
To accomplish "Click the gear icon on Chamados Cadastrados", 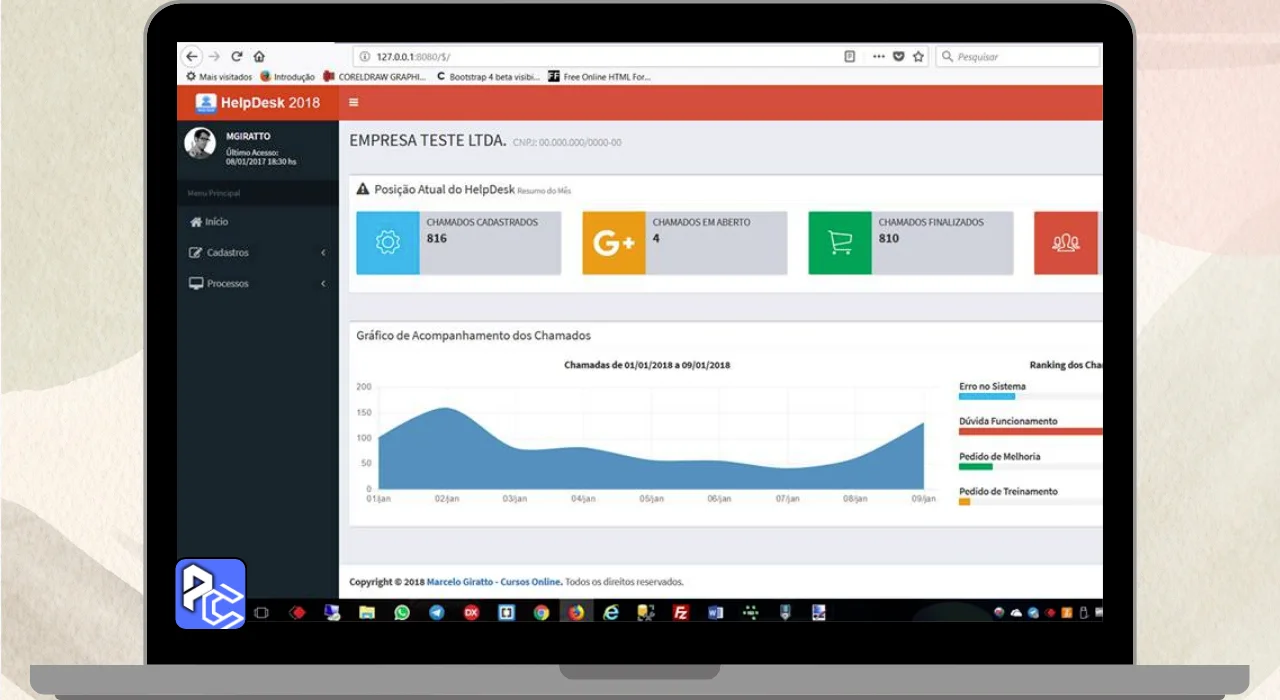I will [388, 243].
